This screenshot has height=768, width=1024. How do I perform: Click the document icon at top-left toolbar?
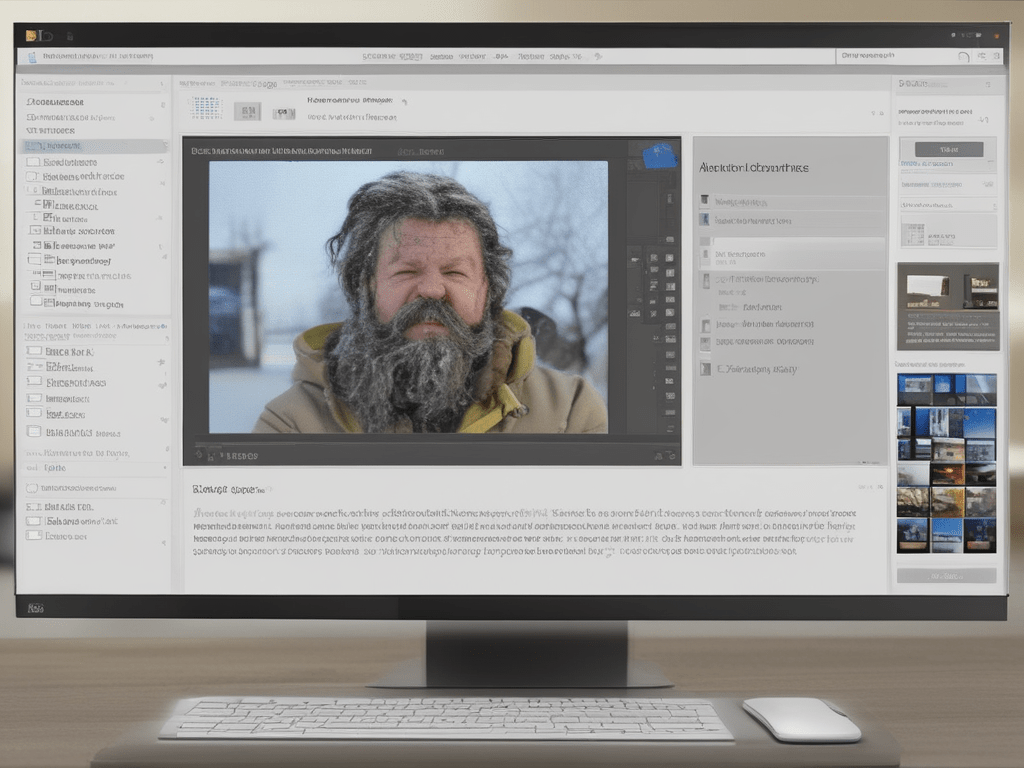pos(32,58)
